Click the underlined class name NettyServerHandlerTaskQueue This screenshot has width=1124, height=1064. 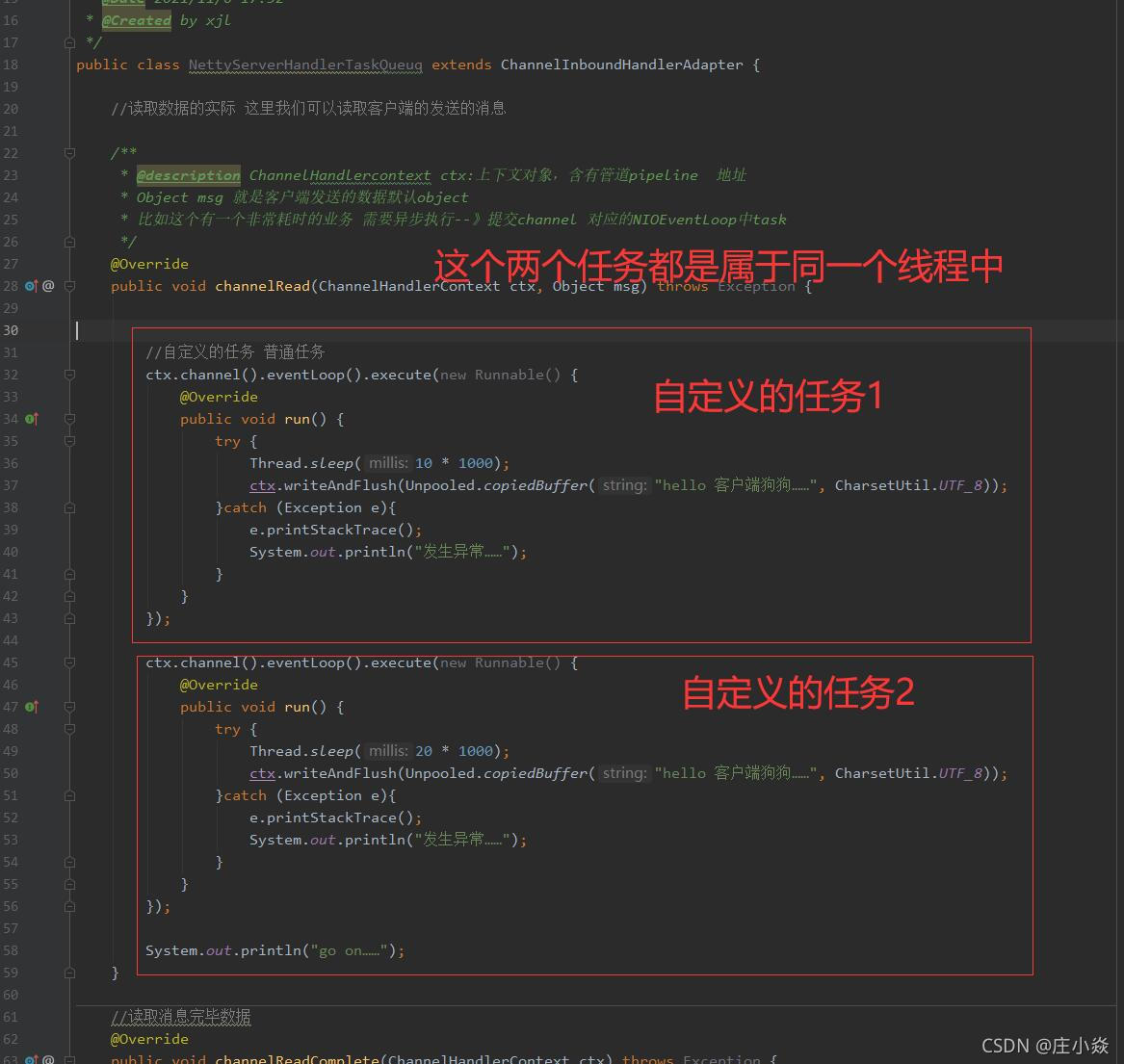pyautogui.click(x=305, y=65)
